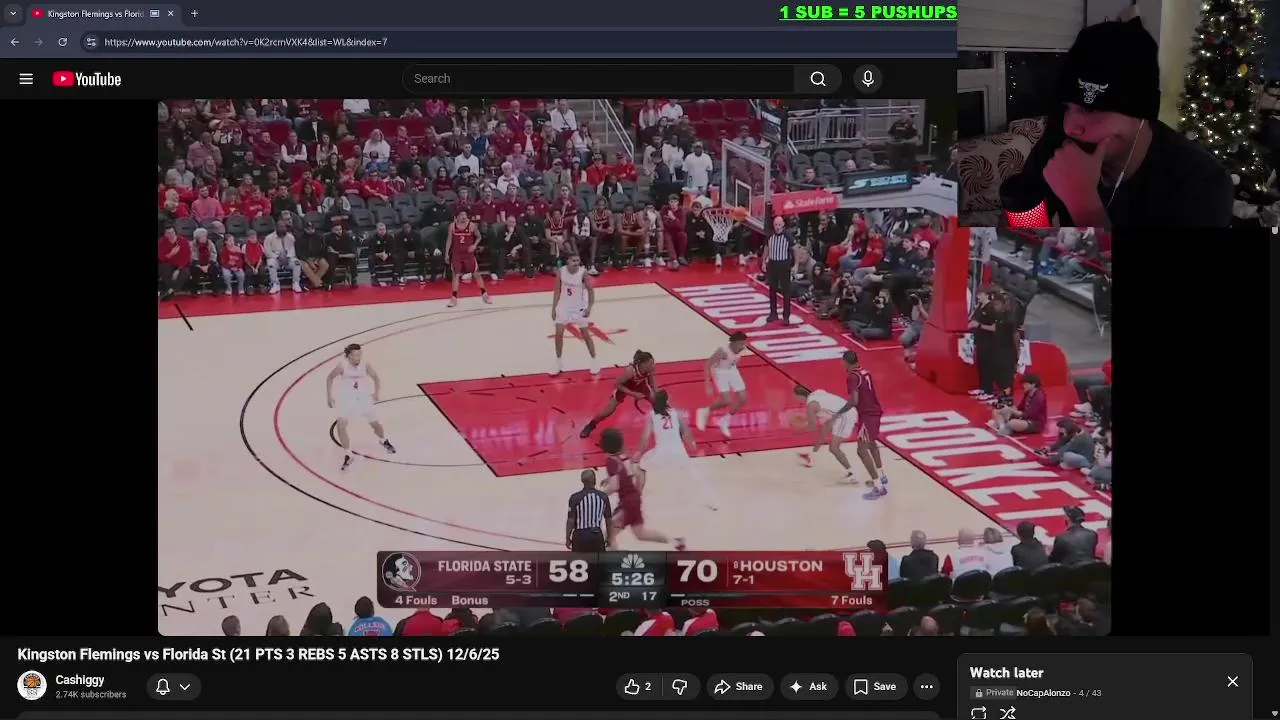
Task: Share the video
Action: pos(738,687)
